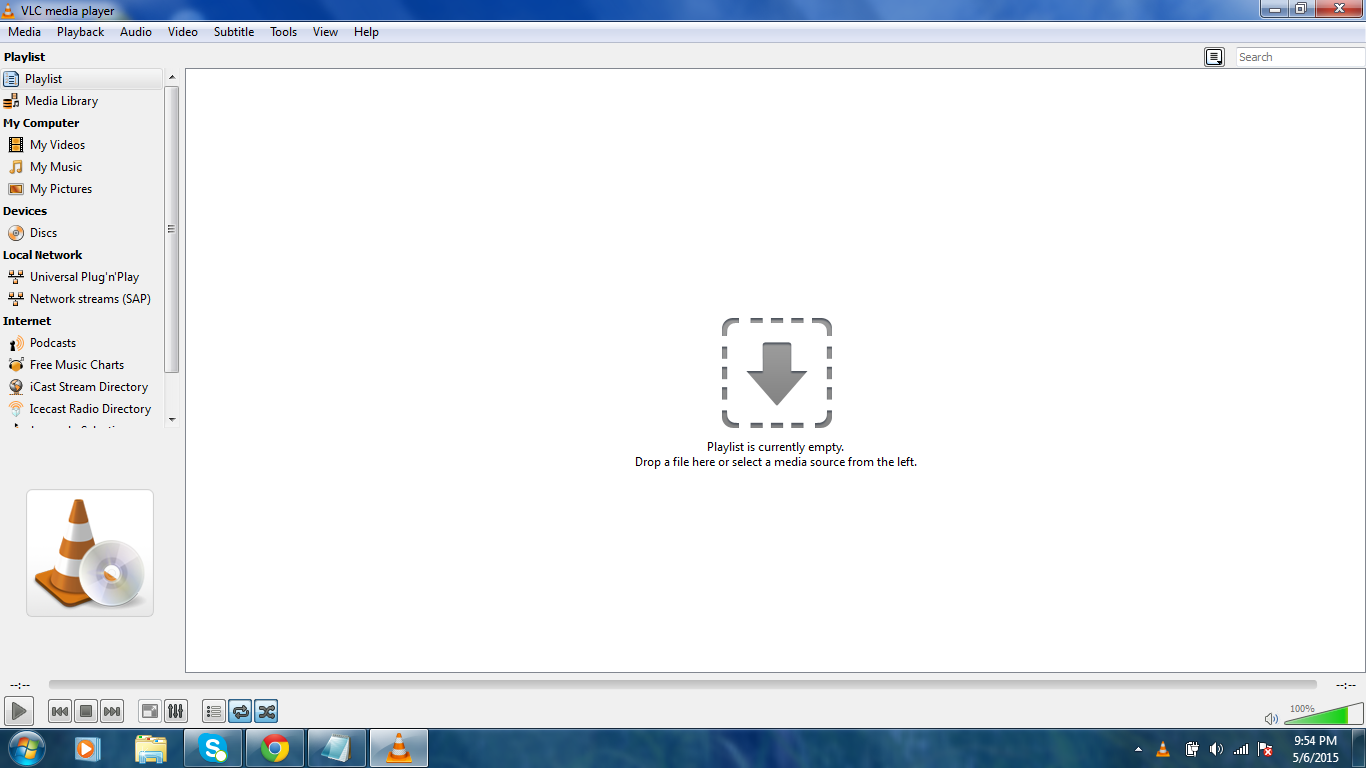The width and height of the screenshot is (1366, 768).
Task: Click VLC cone icon in system tray
Action: point(1163,749)
